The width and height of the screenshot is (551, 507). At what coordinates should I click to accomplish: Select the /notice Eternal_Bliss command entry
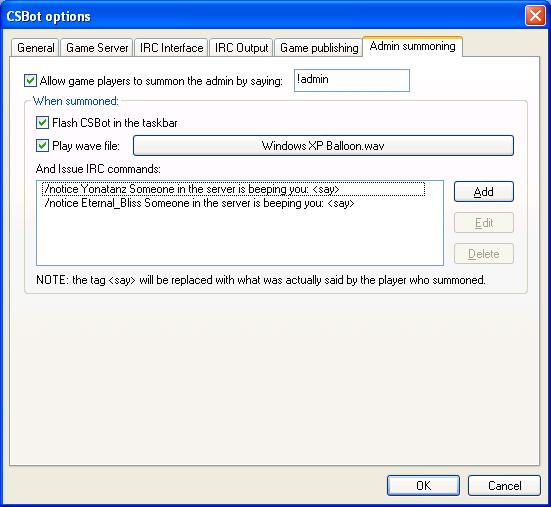200,203
